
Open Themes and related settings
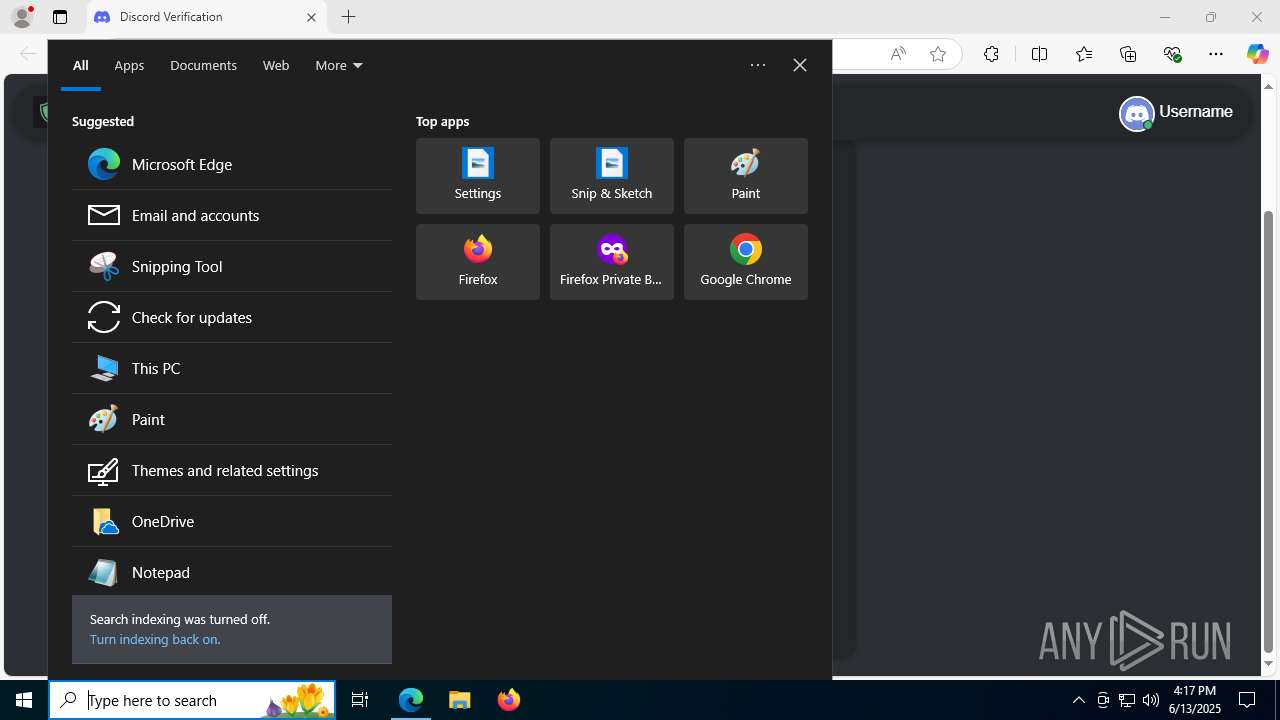coord(232,470)
